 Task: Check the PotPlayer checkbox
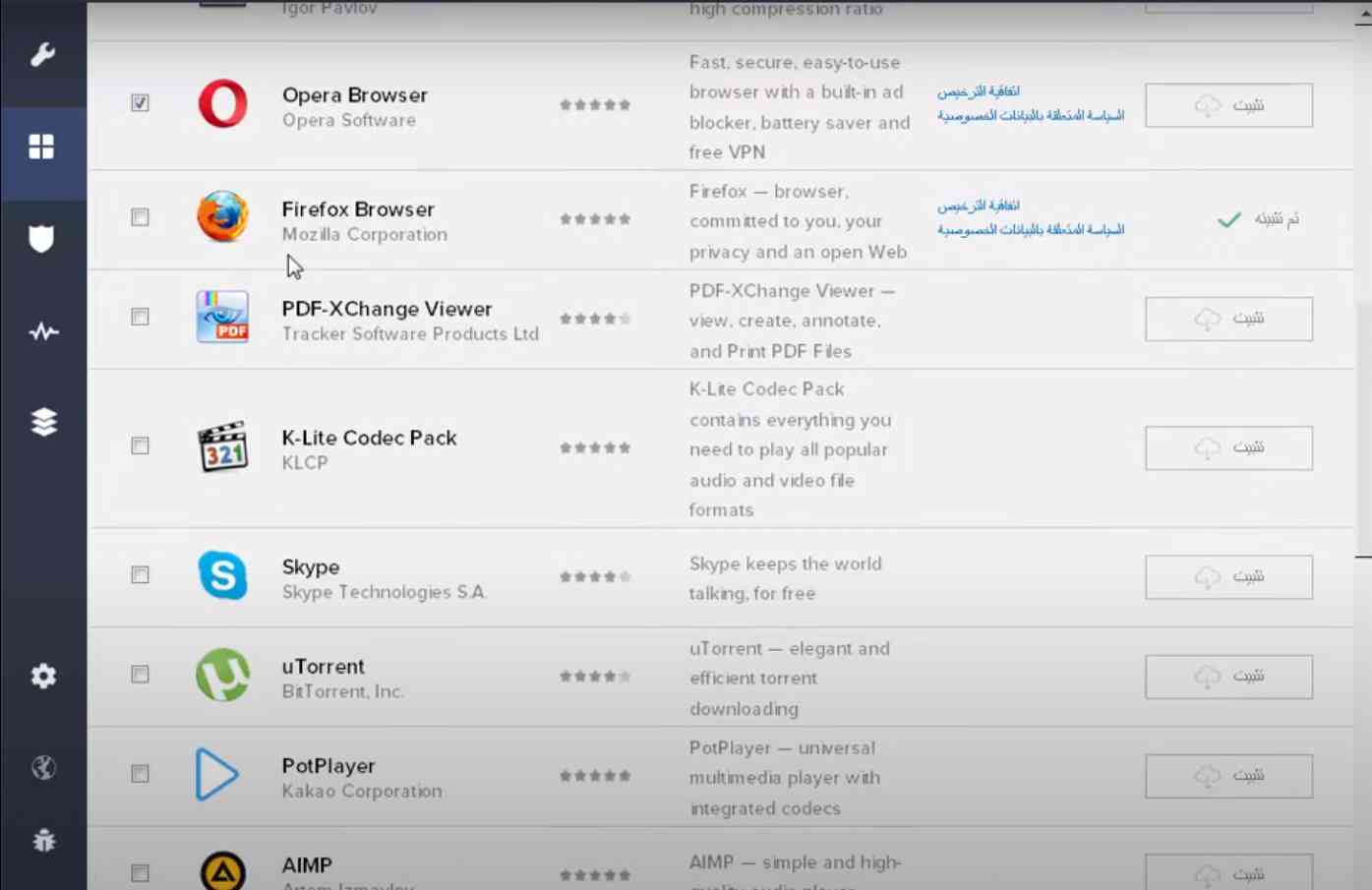coord(140,773)
